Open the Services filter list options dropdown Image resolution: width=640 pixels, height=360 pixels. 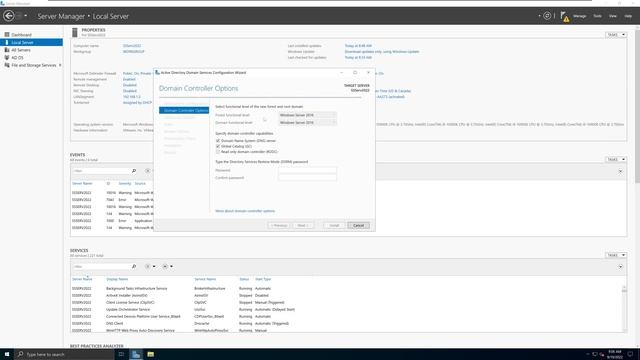pyautogui.click(x=150, y=267)
